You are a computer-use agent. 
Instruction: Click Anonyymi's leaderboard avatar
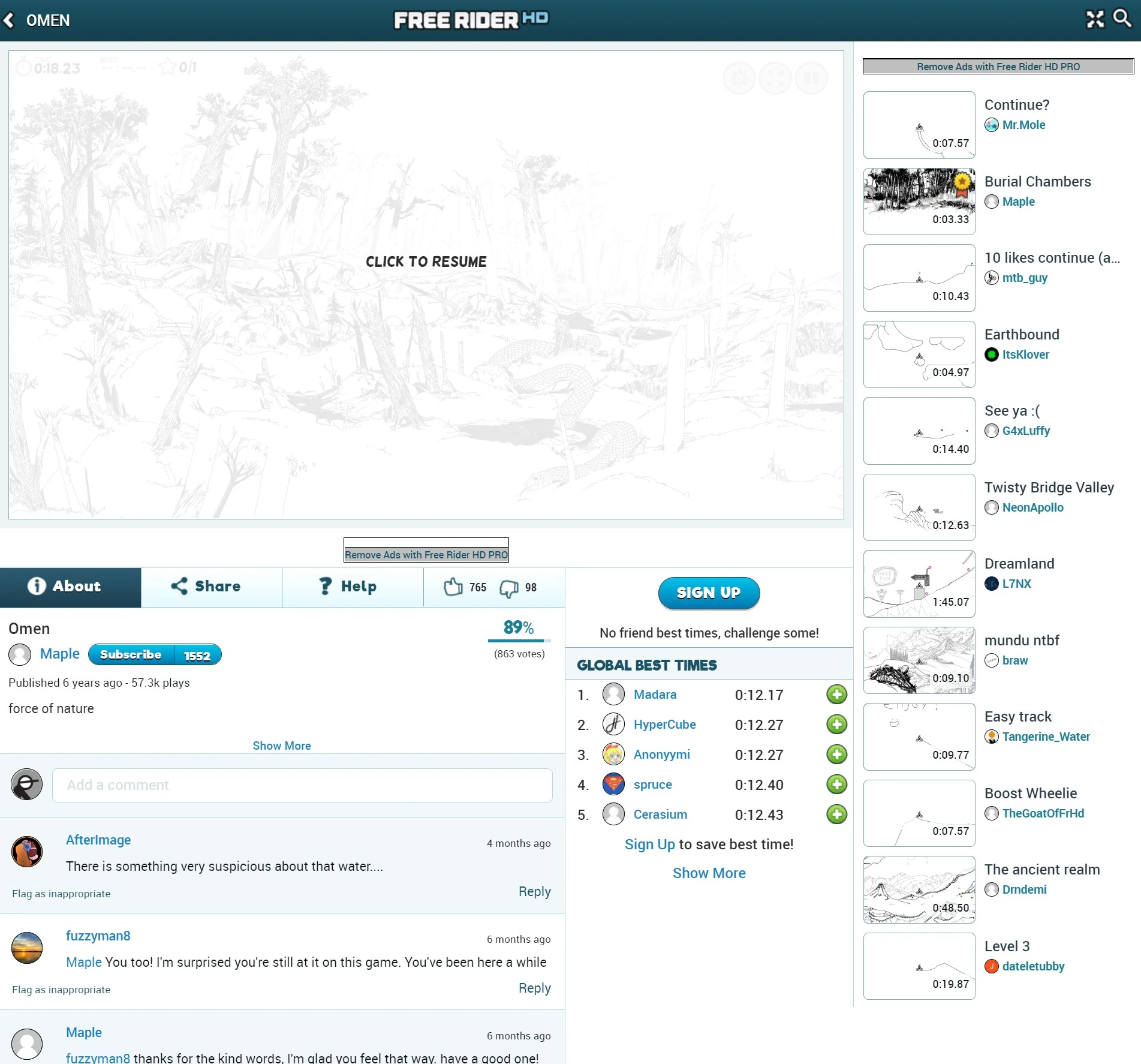tap(613, 755)
